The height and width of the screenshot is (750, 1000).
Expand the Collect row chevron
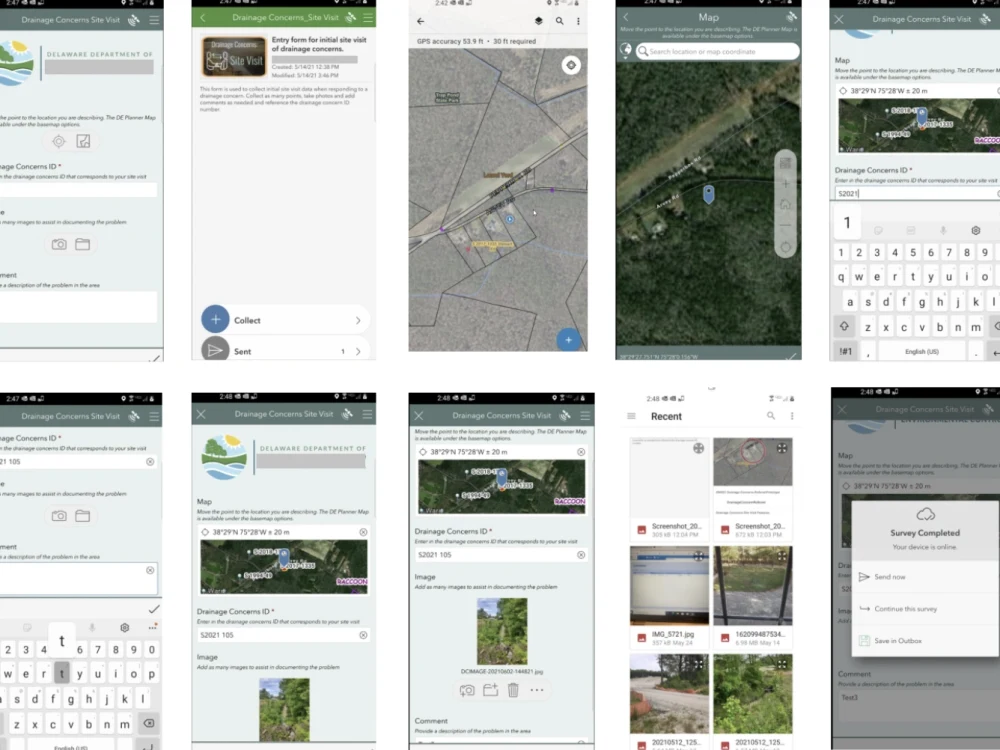(x=358, y=321)
